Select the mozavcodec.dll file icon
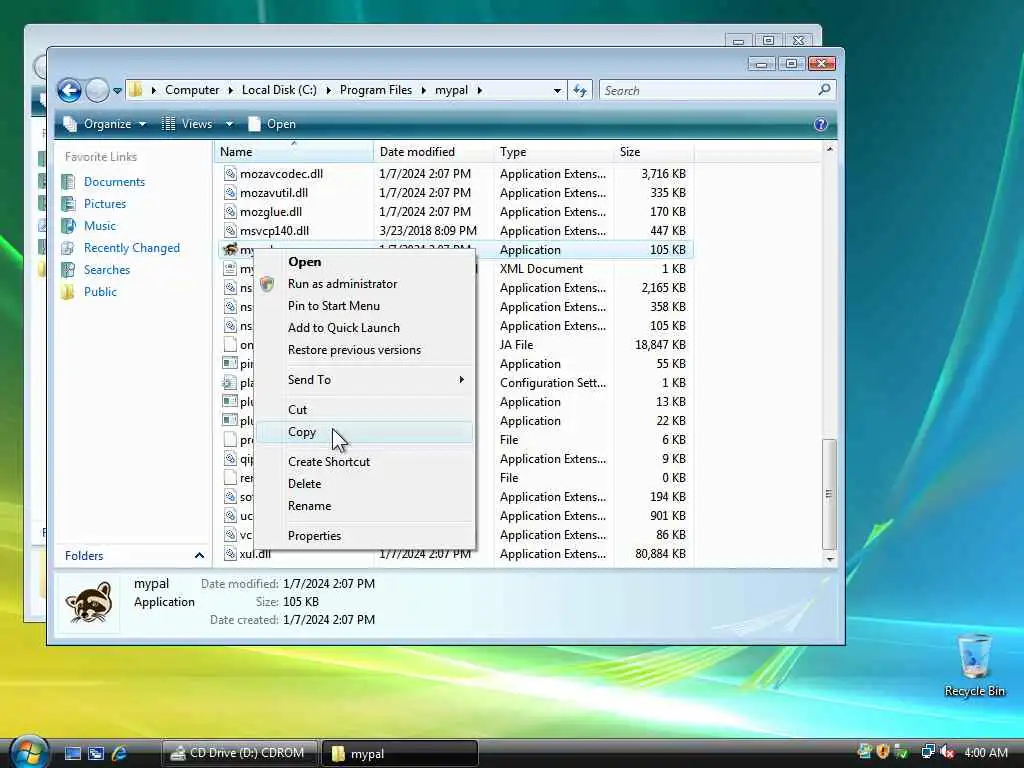Viewport: 1024px width, 768px height. pyautogui.click(x=230, y=174)
